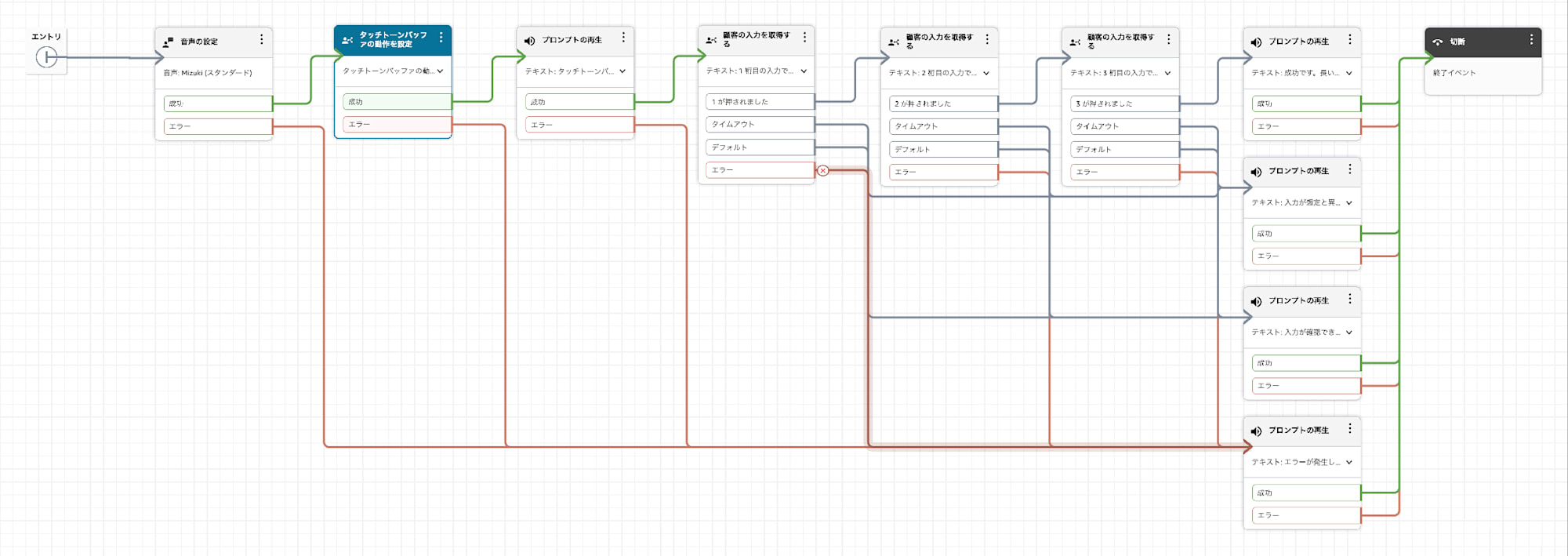Open three-dot menu of the 1桁目の入力 block

pyautogui.click(x=804, y=38)
